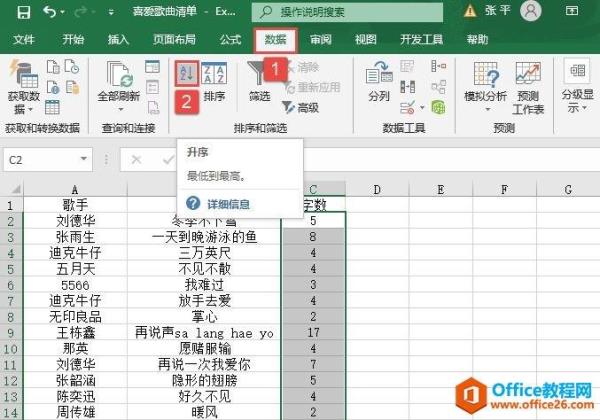
Task: Click into the 操作说明搜索 search box
Action: pos(347,12)
